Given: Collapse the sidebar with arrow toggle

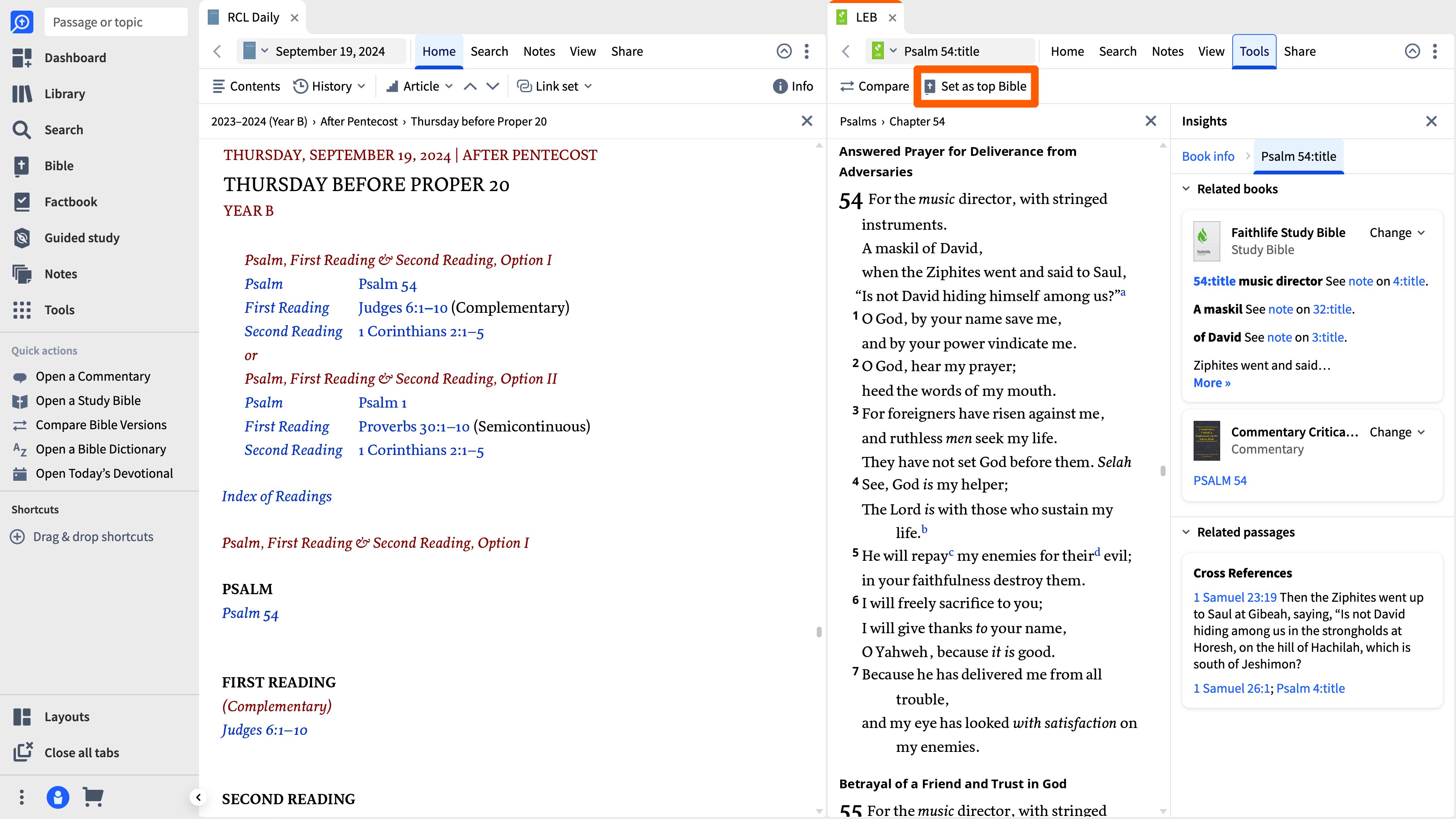Looking at the screenshot, I should [x=198, y=797].
